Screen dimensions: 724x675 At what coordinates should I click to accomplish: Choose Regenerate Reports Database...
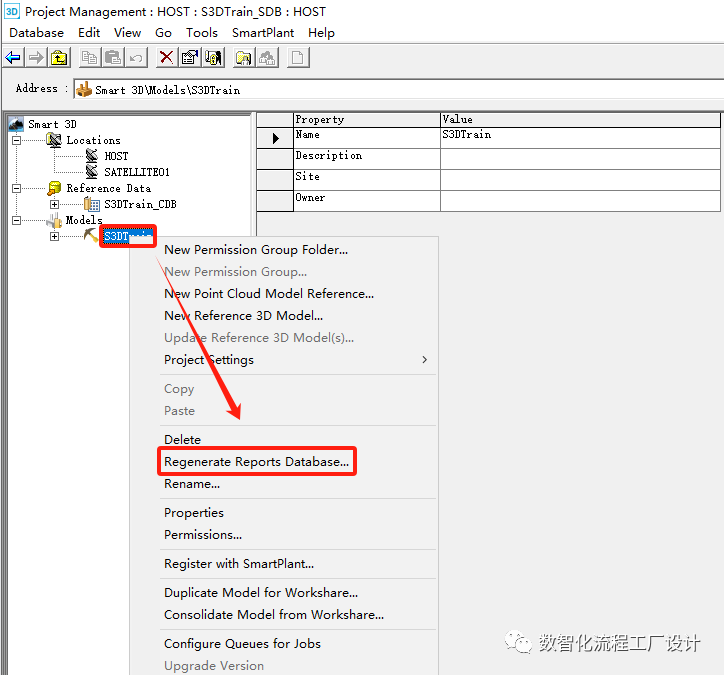click(x=256, y=462)
